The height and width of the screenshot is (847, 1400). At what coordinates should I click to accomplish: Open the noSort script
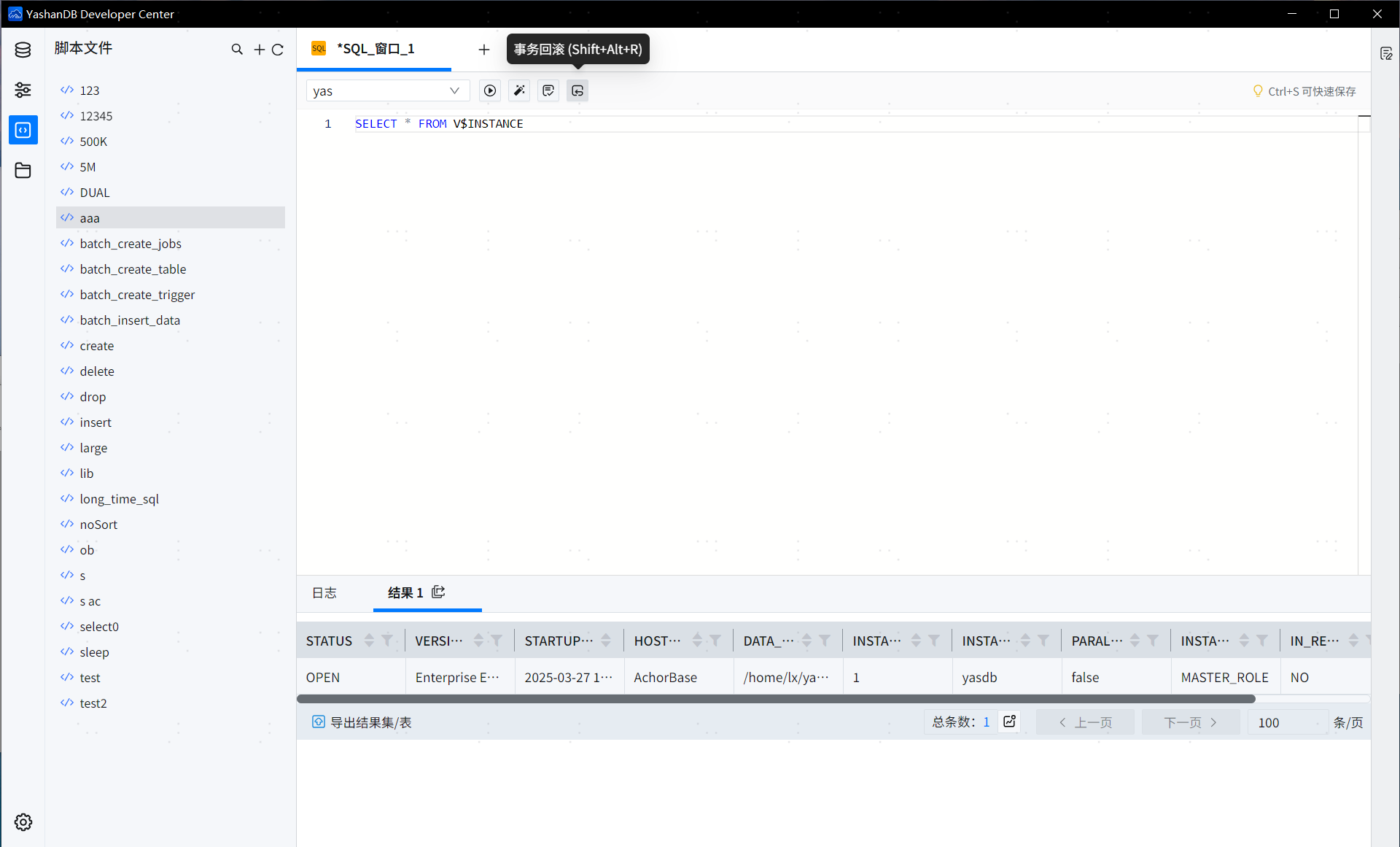(x=170, y=524)
